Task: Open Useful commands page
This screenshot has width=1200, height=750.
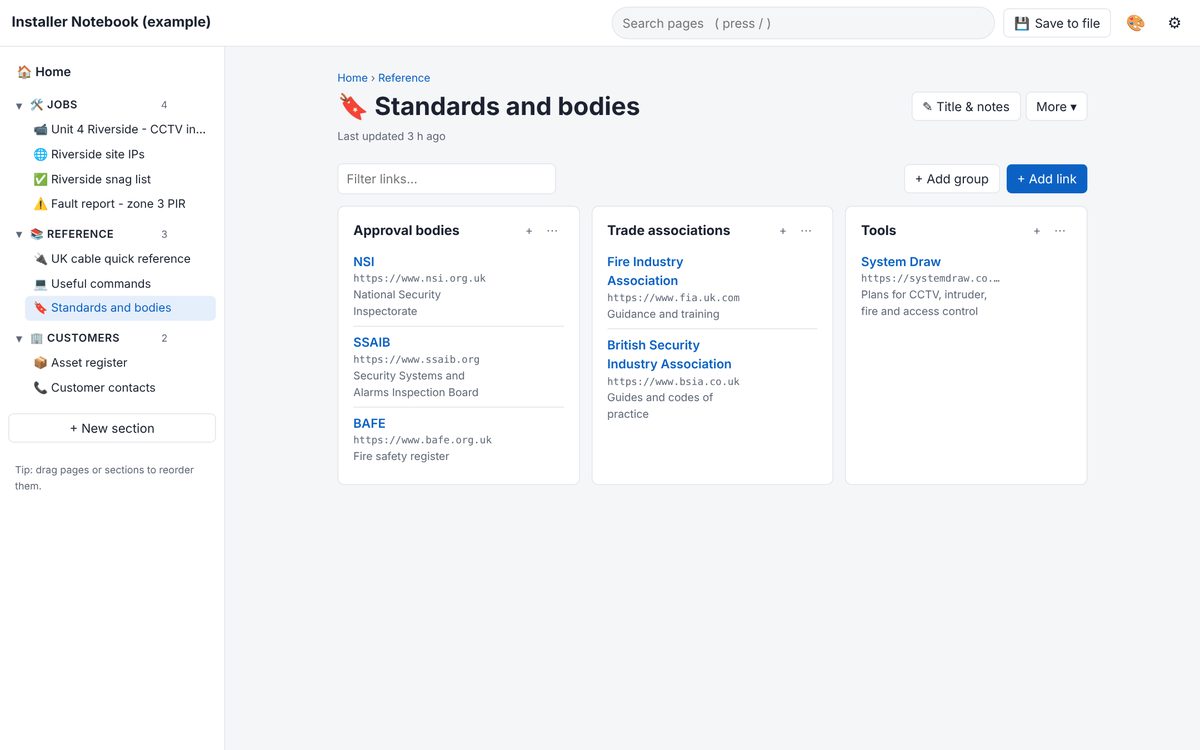Action: [x=120, y=284]
